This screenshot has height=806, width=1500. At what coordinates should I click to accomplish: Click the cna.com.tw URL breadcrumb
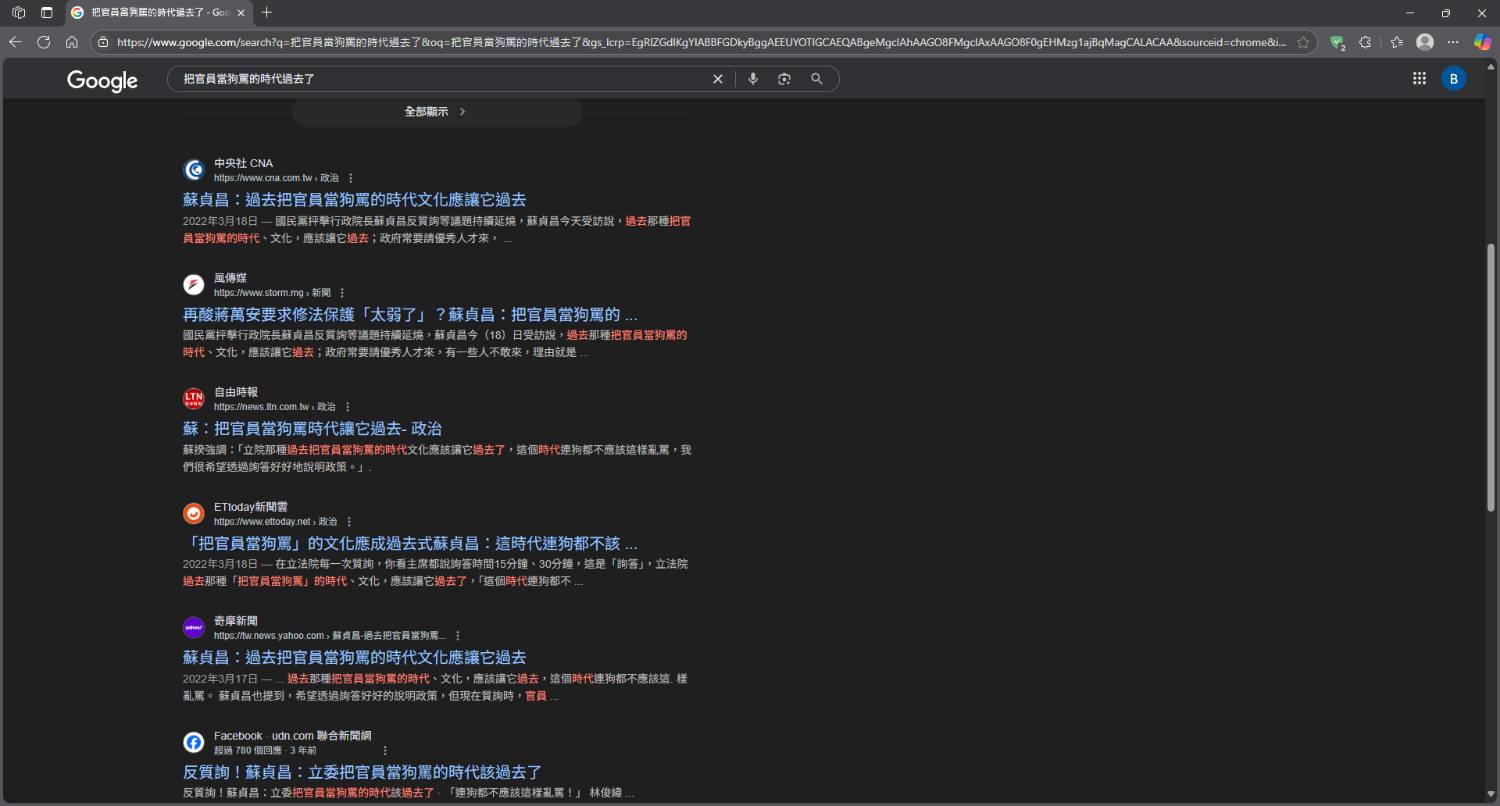(x=276, y=178)
